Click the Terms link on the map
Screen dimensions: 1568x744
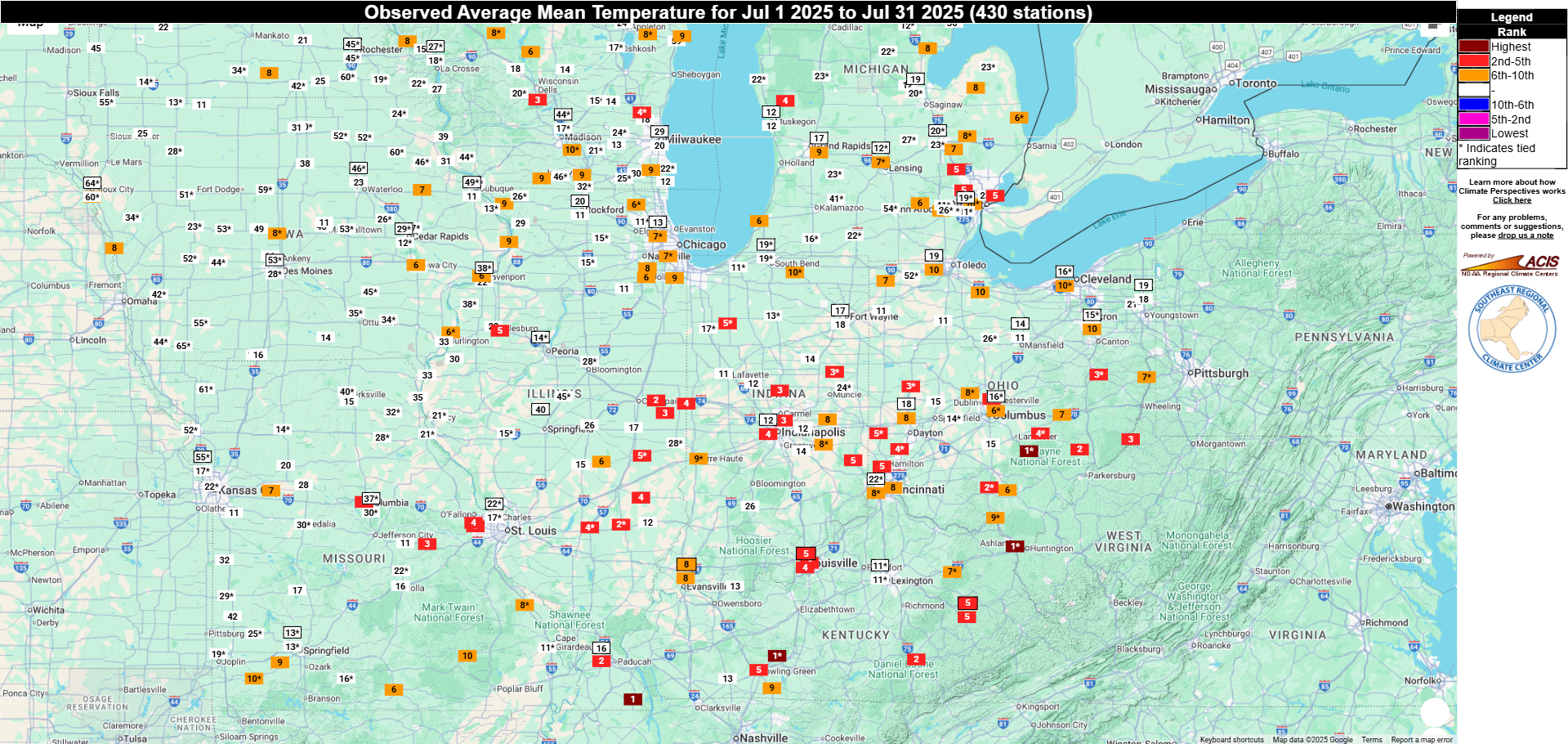[1372, 739]
